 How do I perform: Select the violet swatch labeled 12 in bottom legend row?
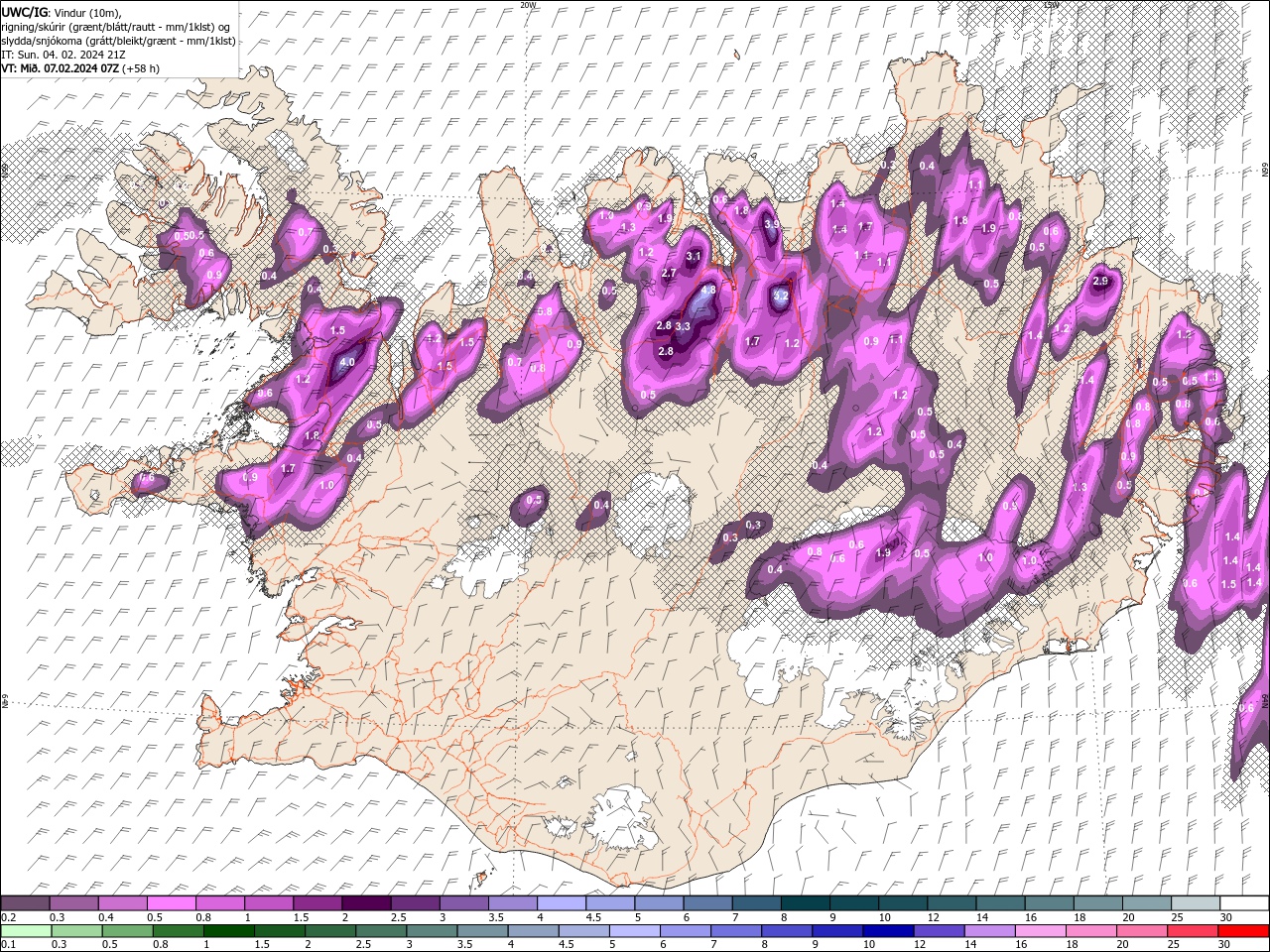[x=940, y=931]
